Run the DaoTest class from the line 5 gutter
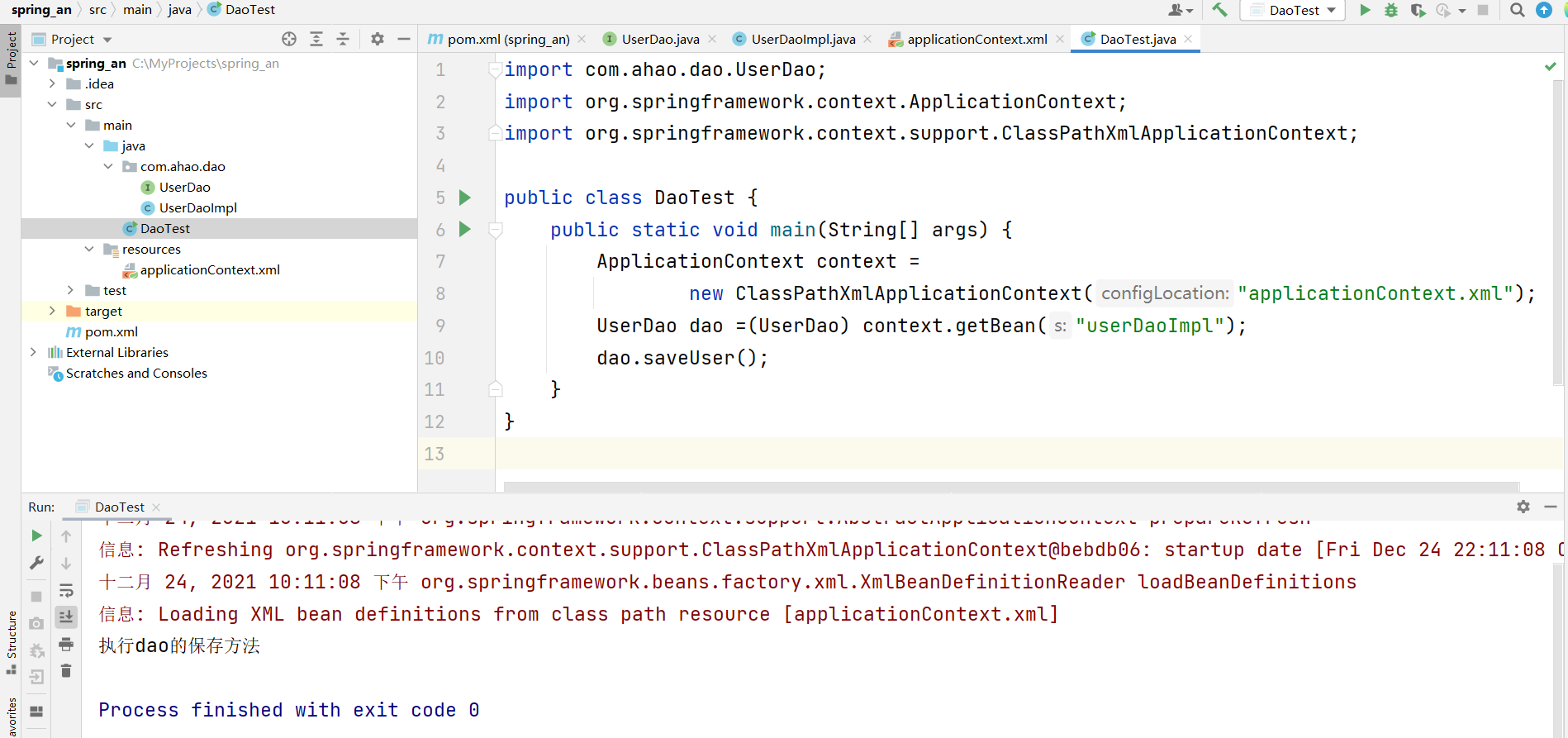1568x738 pixels. click(x=465, y=198)
